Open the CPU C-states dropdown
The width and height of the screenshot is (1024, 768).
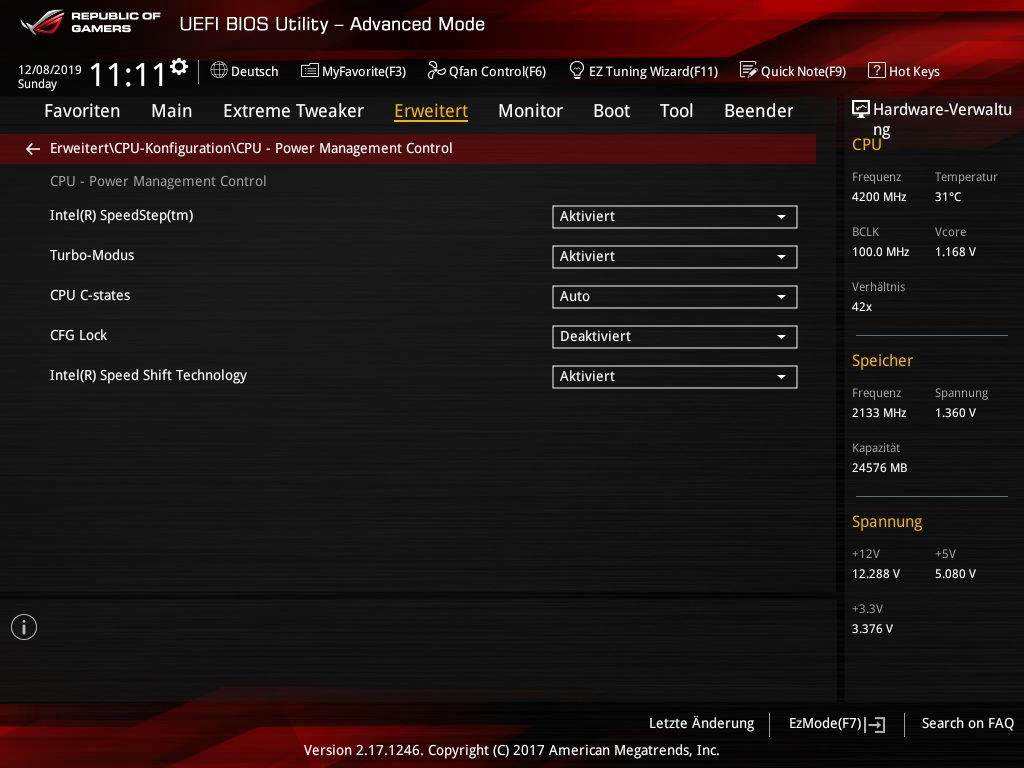[x=675, y=296]
